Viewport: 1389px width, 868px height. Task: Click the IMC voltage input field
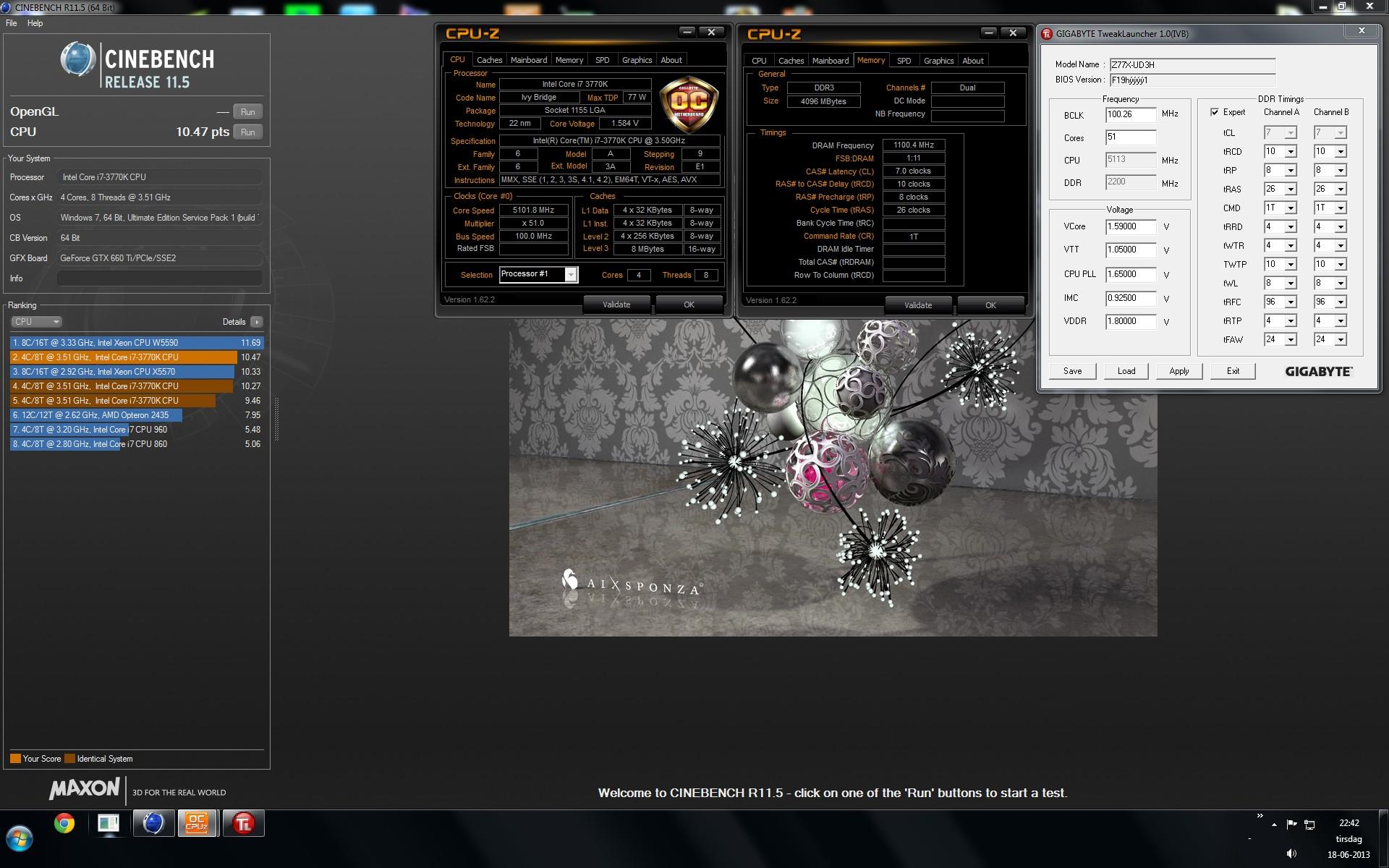1131,299
